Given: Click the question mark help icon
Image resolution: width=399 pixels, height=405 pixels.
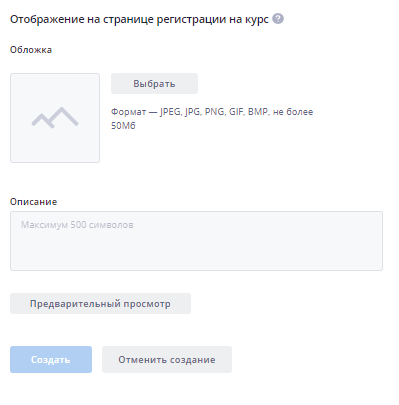Looking at the screenshot, I should pos(278,19).
